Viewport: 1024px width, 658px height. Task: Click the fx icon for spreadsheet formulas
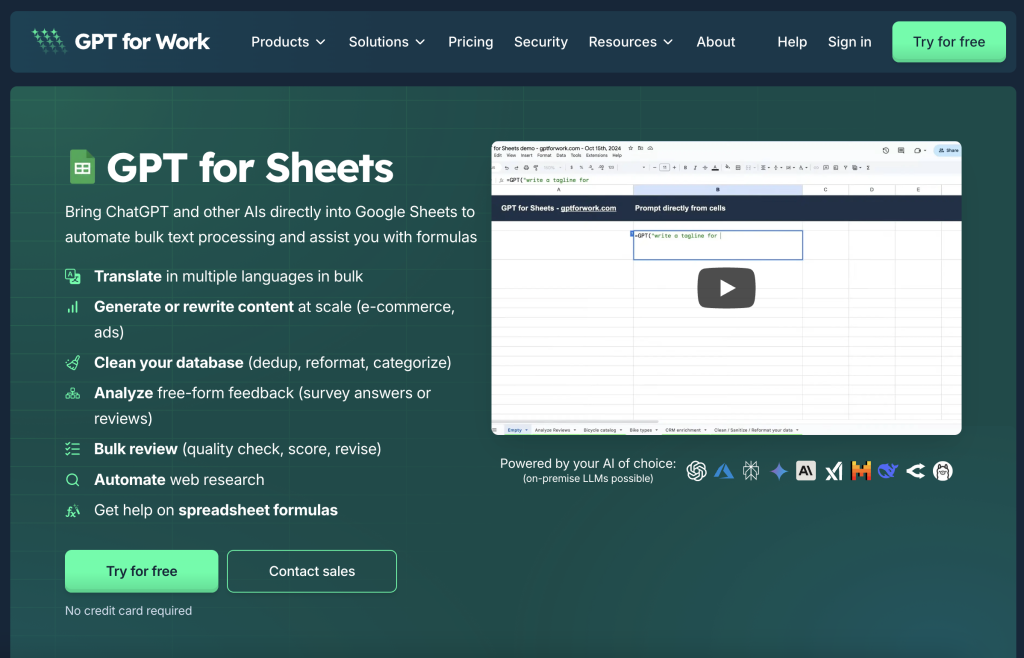[72, 510]
